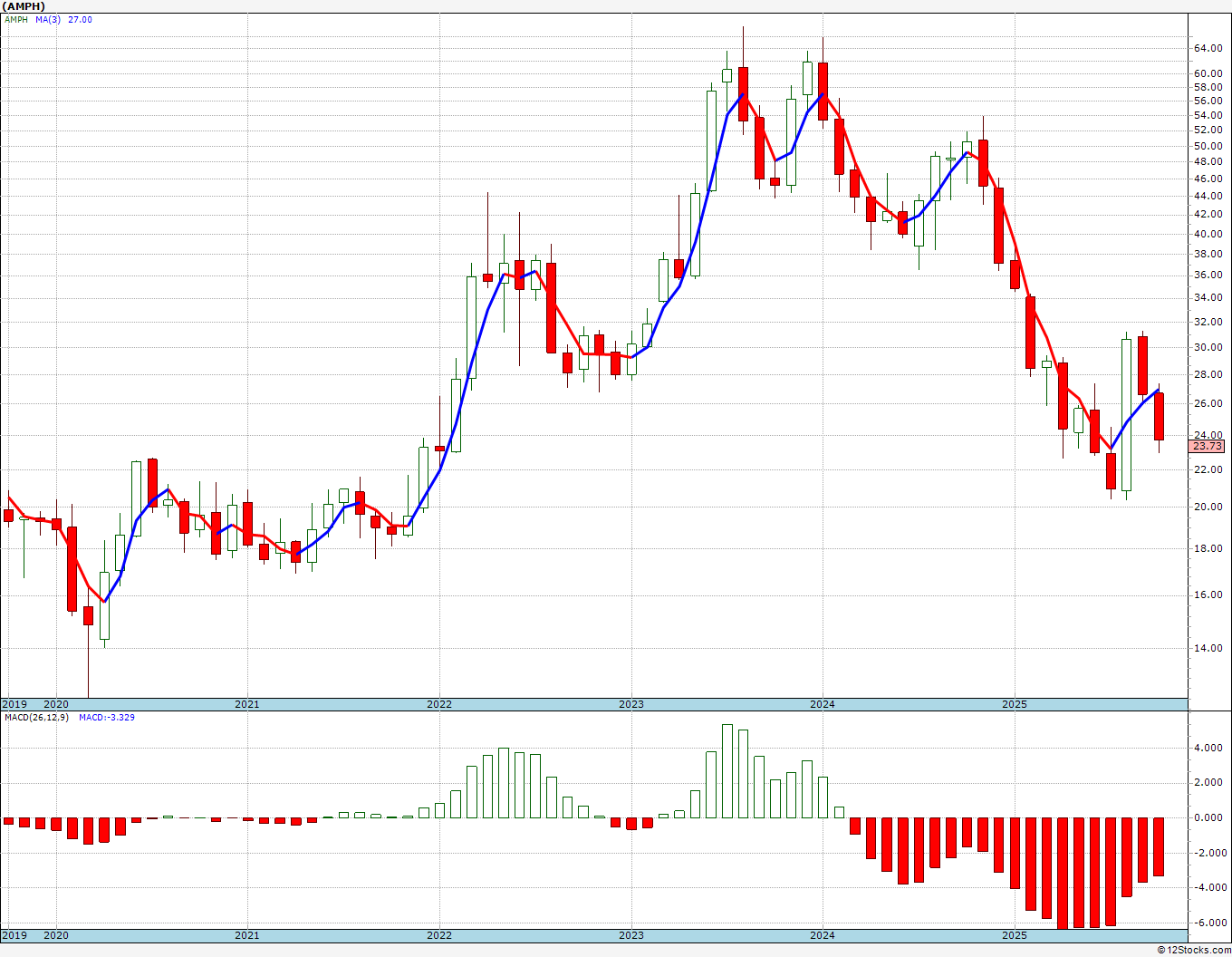Click 2021 on the MACD panel time axis
Viewport: 1232px width, 957px height.
[247, 935]
